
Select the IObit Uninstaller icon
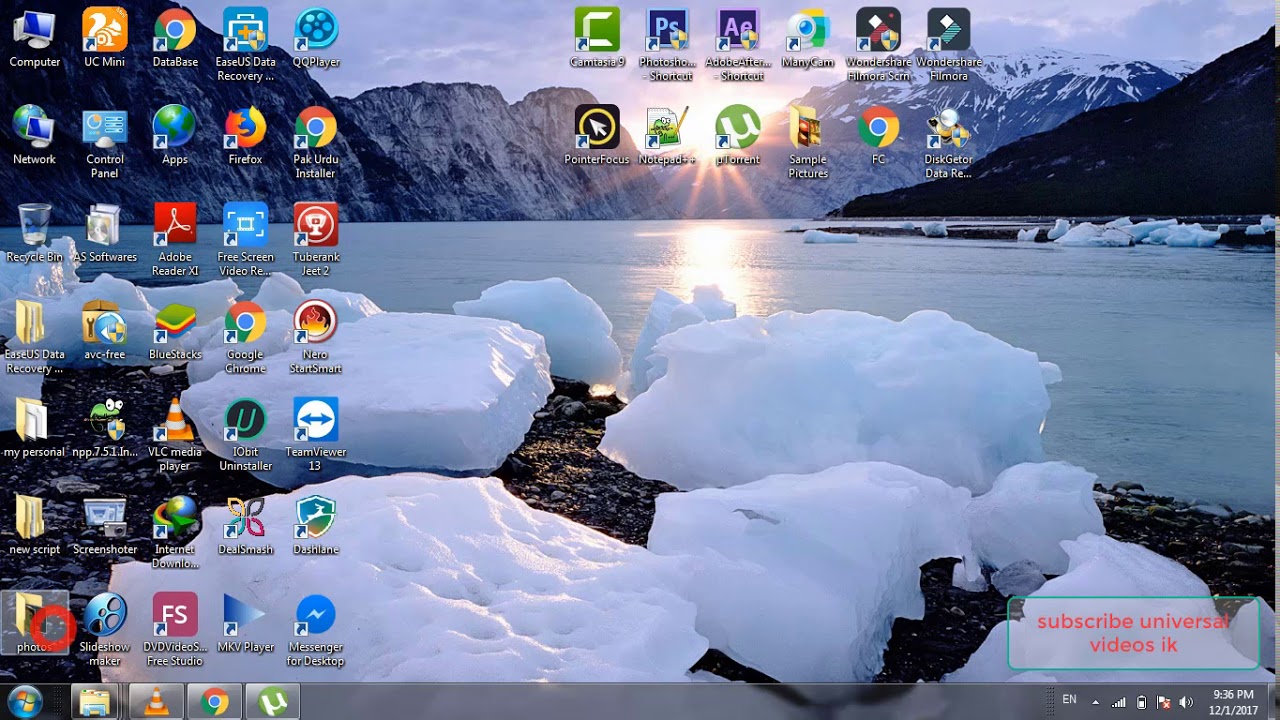tap(245, 420)
